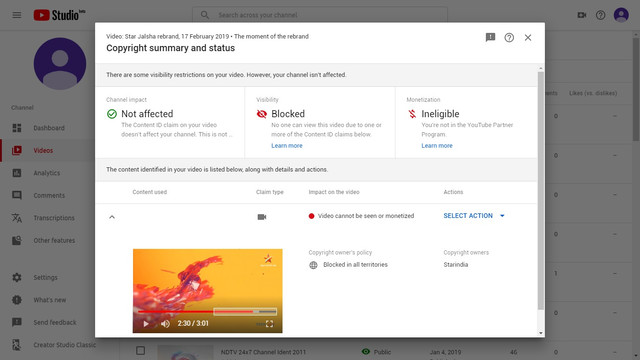Viewport: 640px width, 360px height.
Task: Click the Videos play icon in sidebar
Action: click(x=17, y=150)
